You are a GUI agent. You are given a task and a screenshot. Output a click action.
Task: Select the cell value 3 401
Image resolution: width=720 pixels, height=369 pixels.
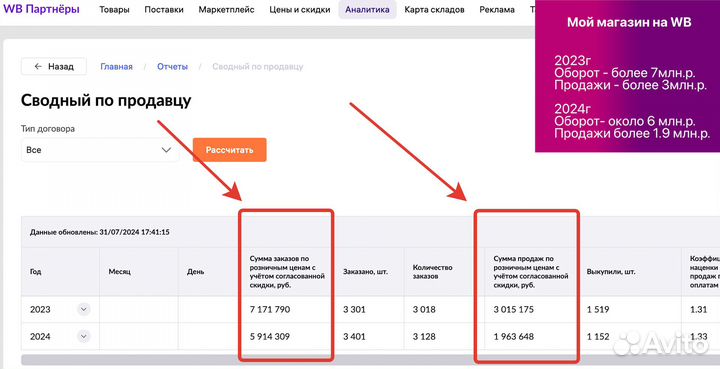pyautogui.click(x=354, y=336)
